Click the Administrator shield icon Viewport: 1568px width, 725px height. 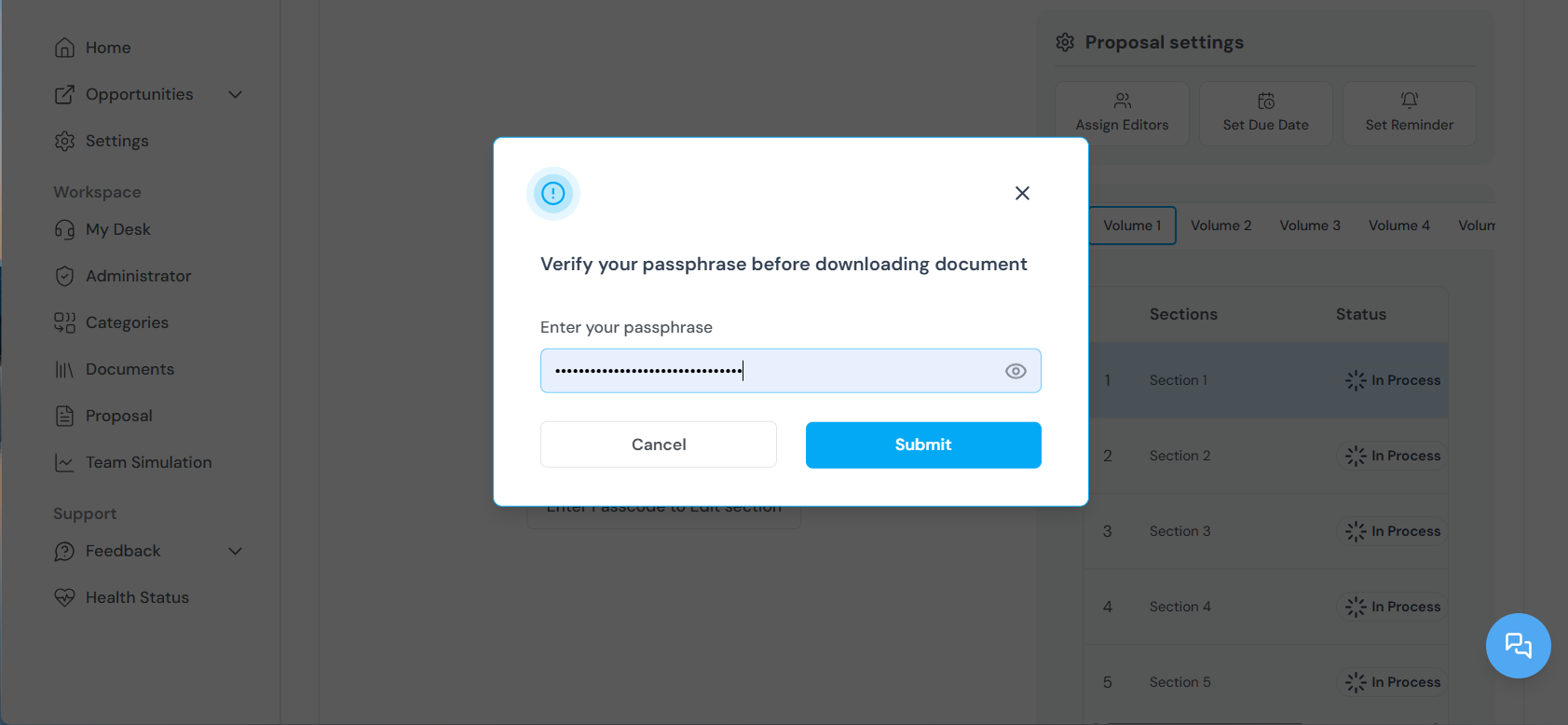pos(64,276)
